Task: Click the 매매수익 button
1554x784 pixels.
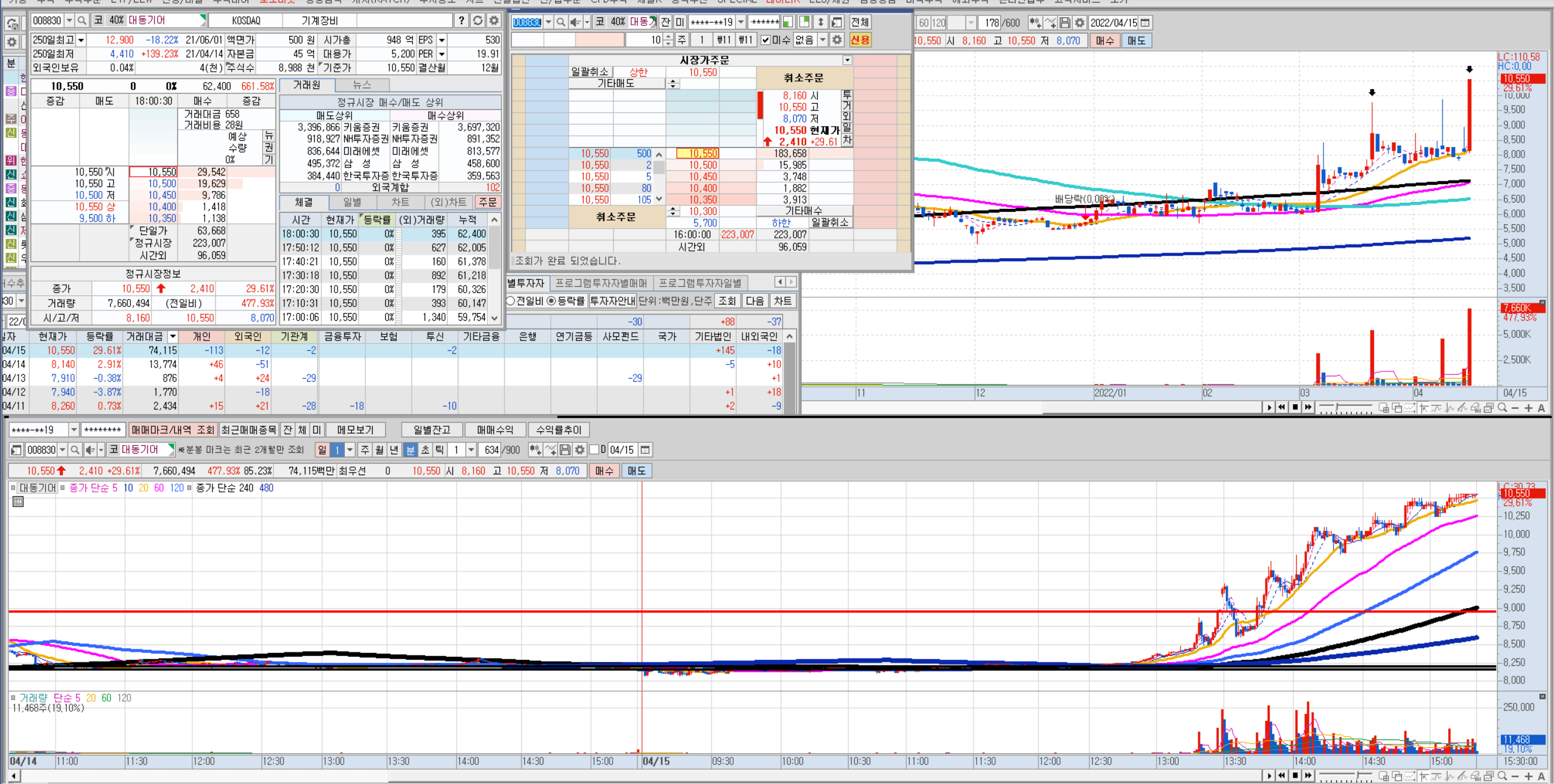Action: (495, 430)
